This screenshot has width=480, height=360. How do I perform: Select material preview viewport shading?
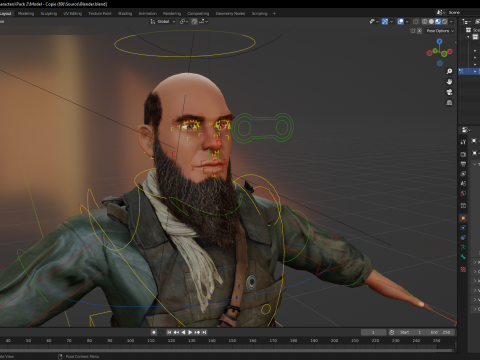438,22
